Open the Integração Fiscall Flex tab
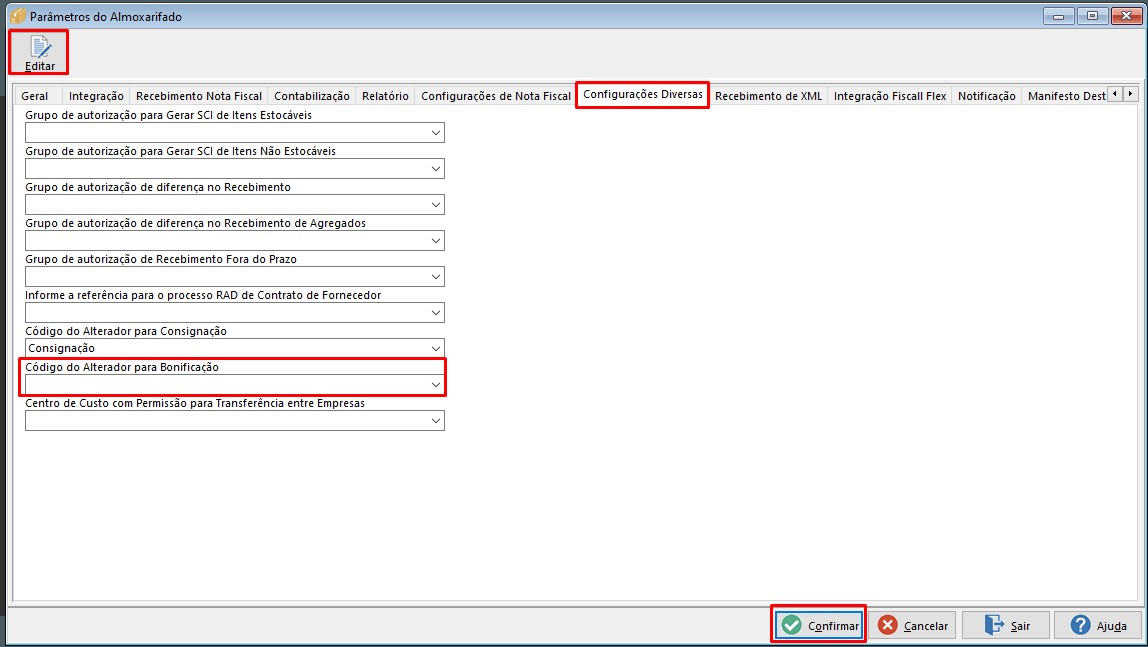The width and height of the screenshot is (1148, 647). tap(890, 96)
